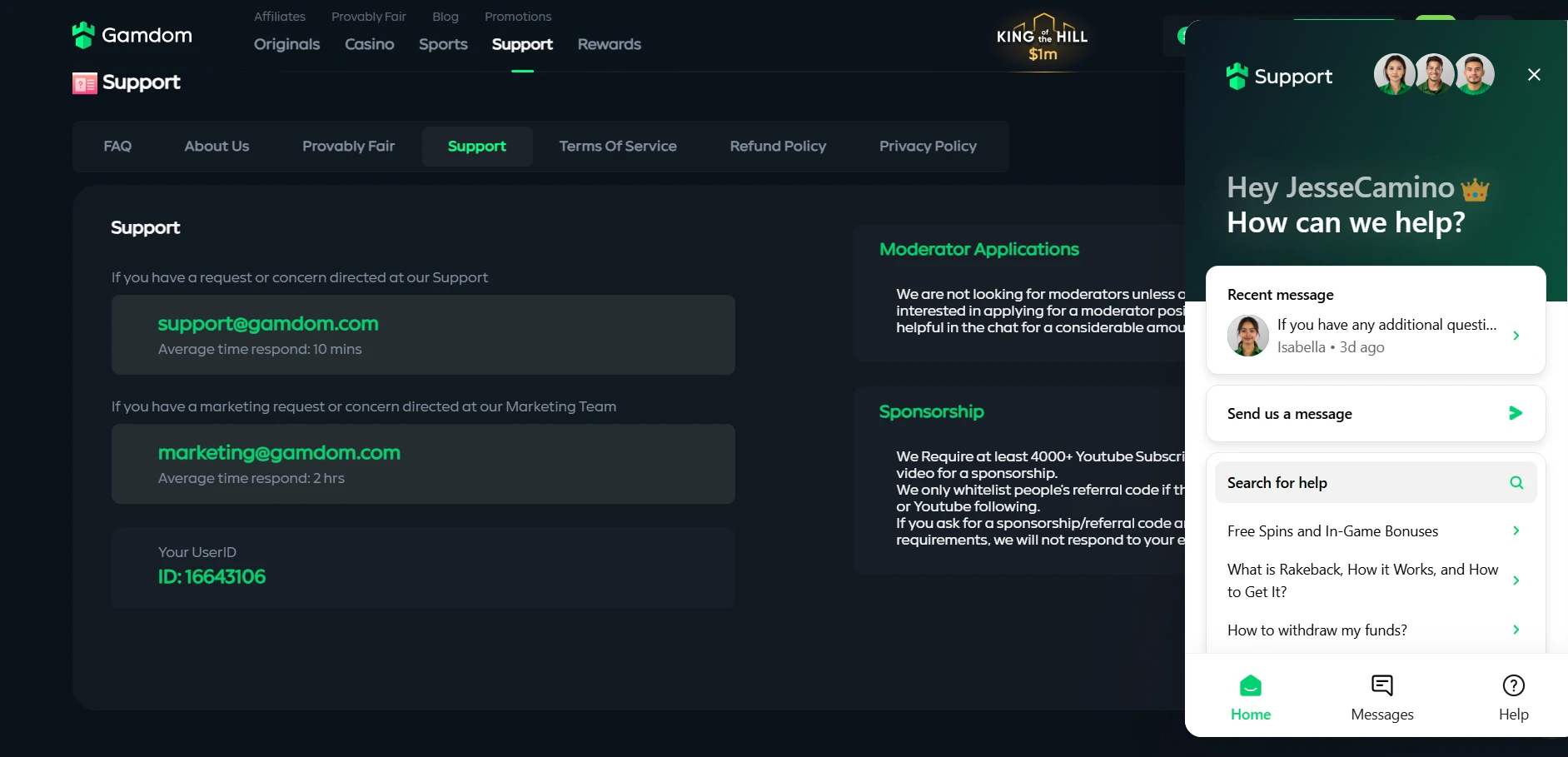The height and width of the screenshot is (757, 1568).
Task: Click Send us a message
Action: 1376,414
